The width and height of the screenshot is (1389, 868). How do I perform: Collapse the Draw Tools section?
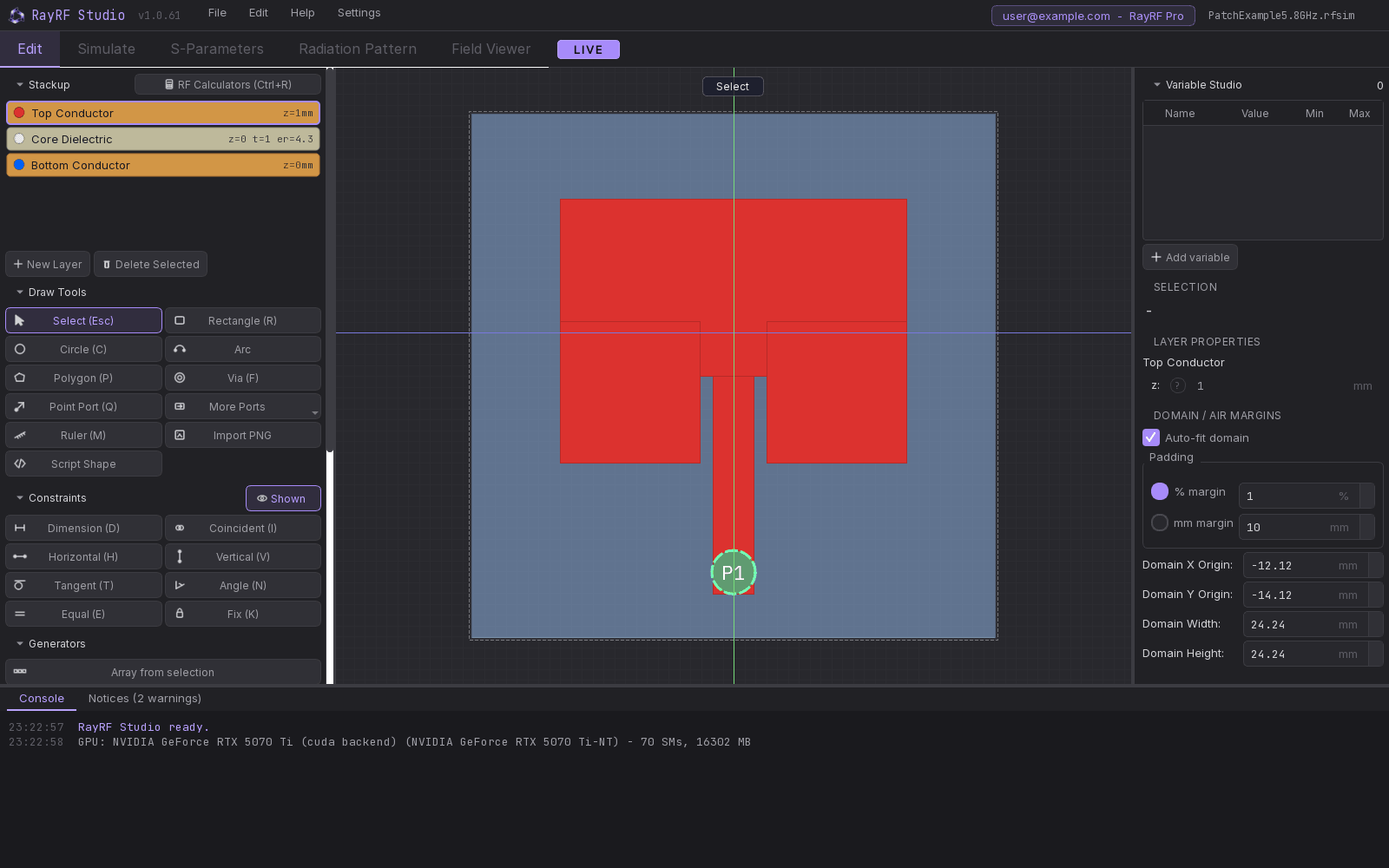coord(20,292)
